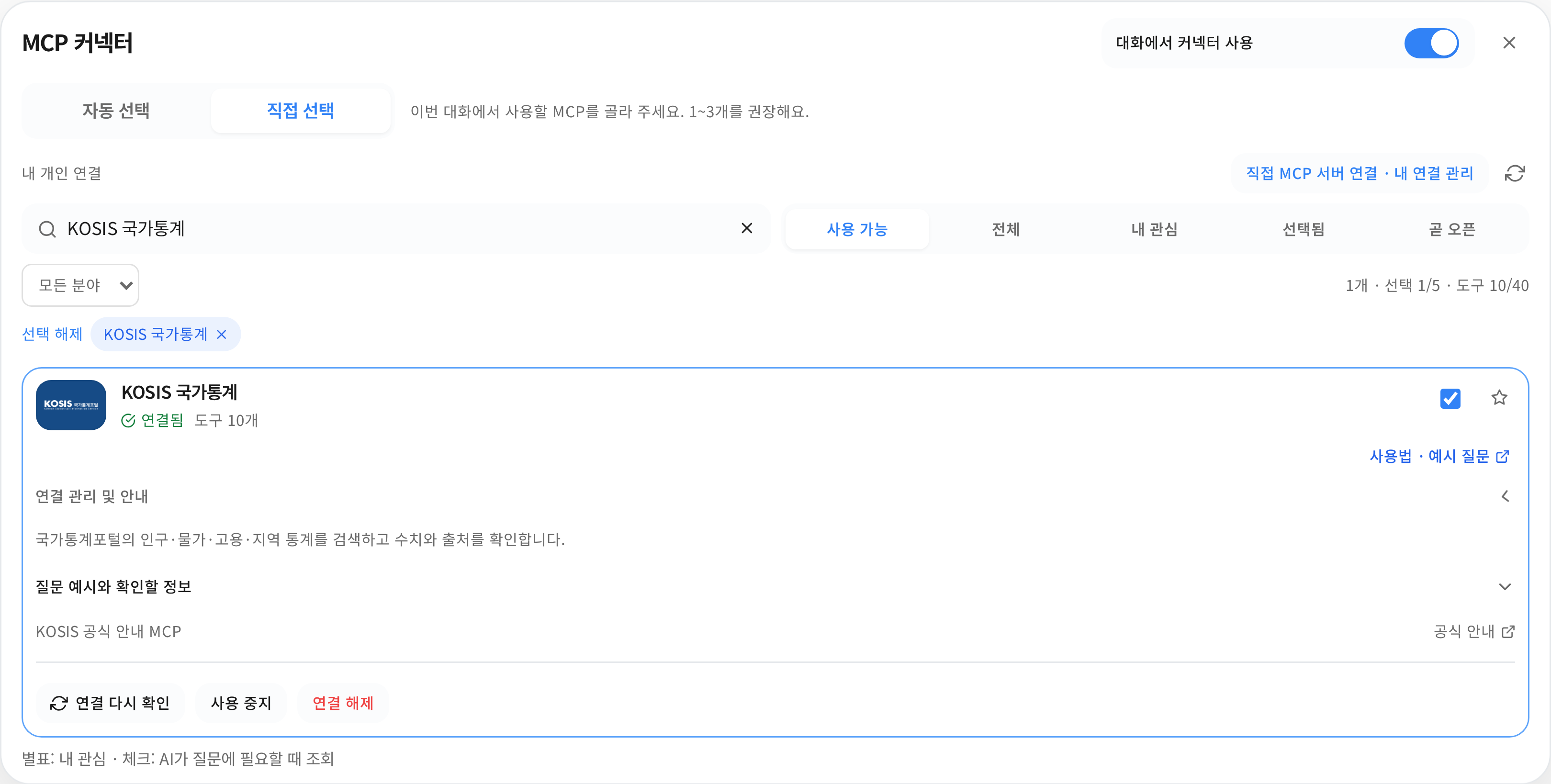Click the KOSIS 공식 안내 MCP text
The image size is (1551, 784).
(108, 632)
